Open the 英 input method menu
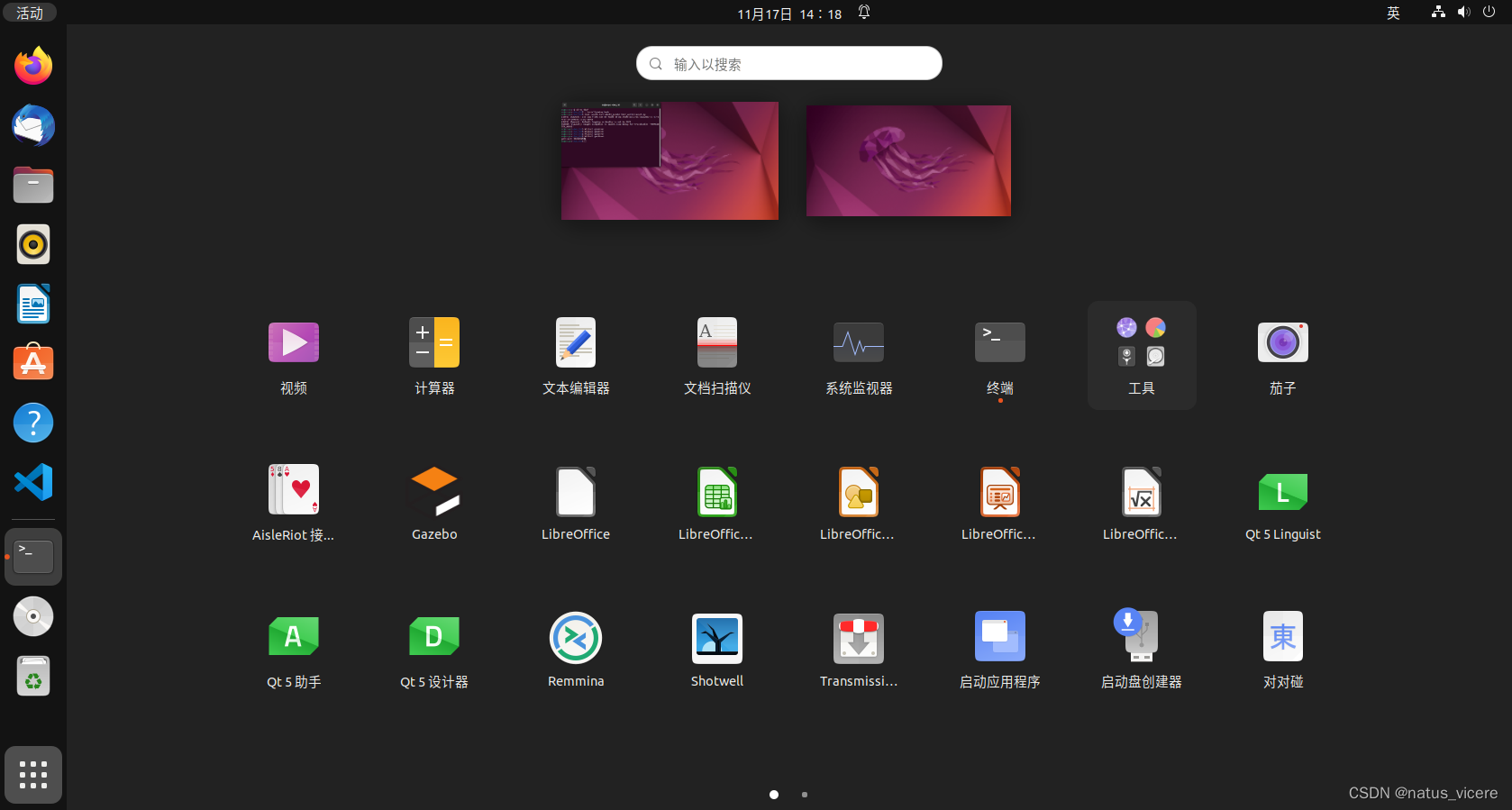The height and width of the screenshot is (810, 1512). point(1393,13)
